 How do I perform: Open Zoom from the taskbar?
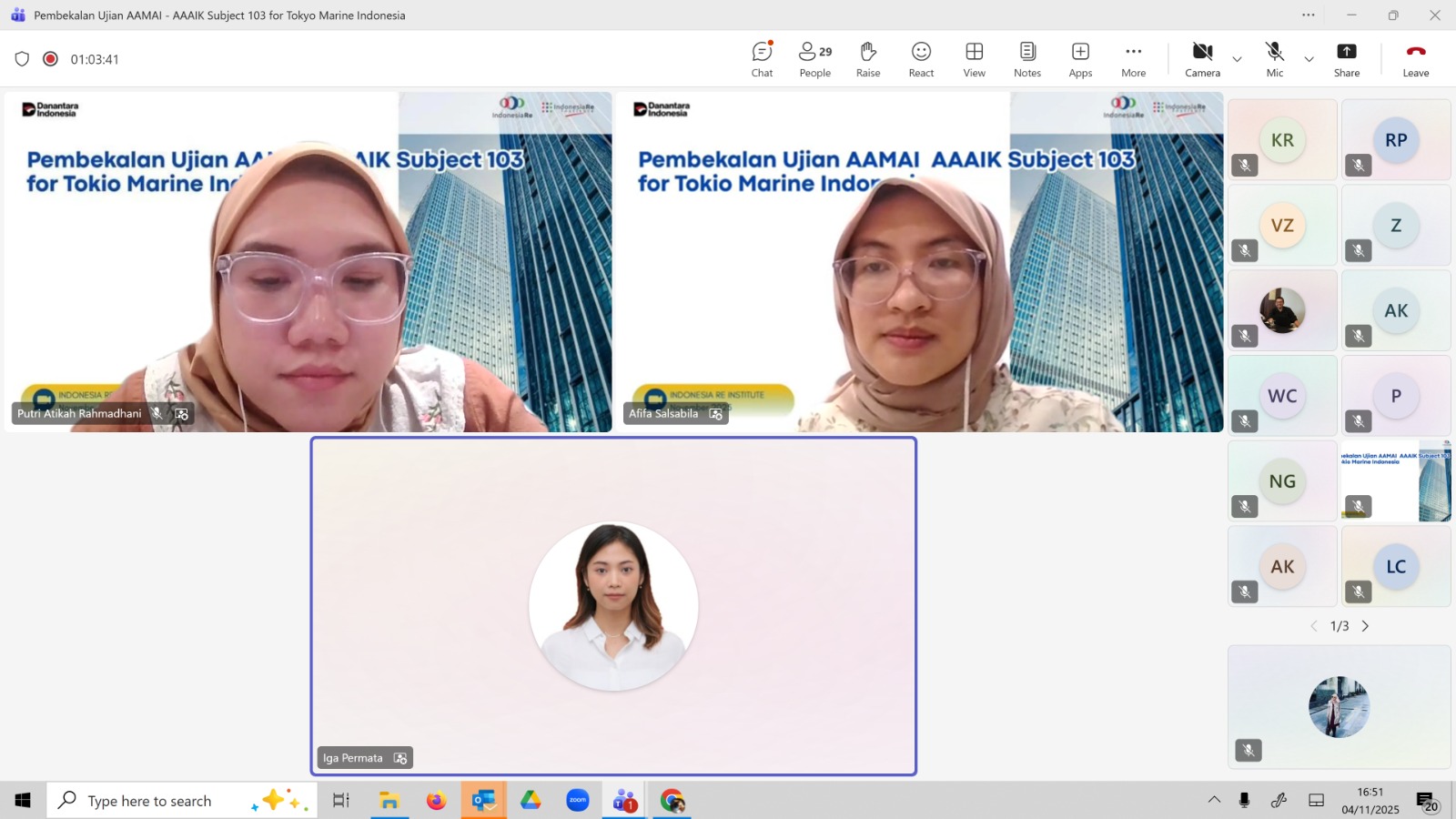pyautogui.click(x=578, y=801)
